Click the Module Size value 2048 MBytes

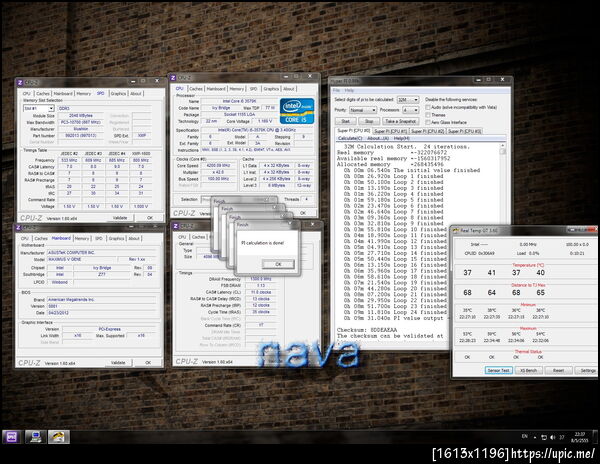click(x=81, y=115)
